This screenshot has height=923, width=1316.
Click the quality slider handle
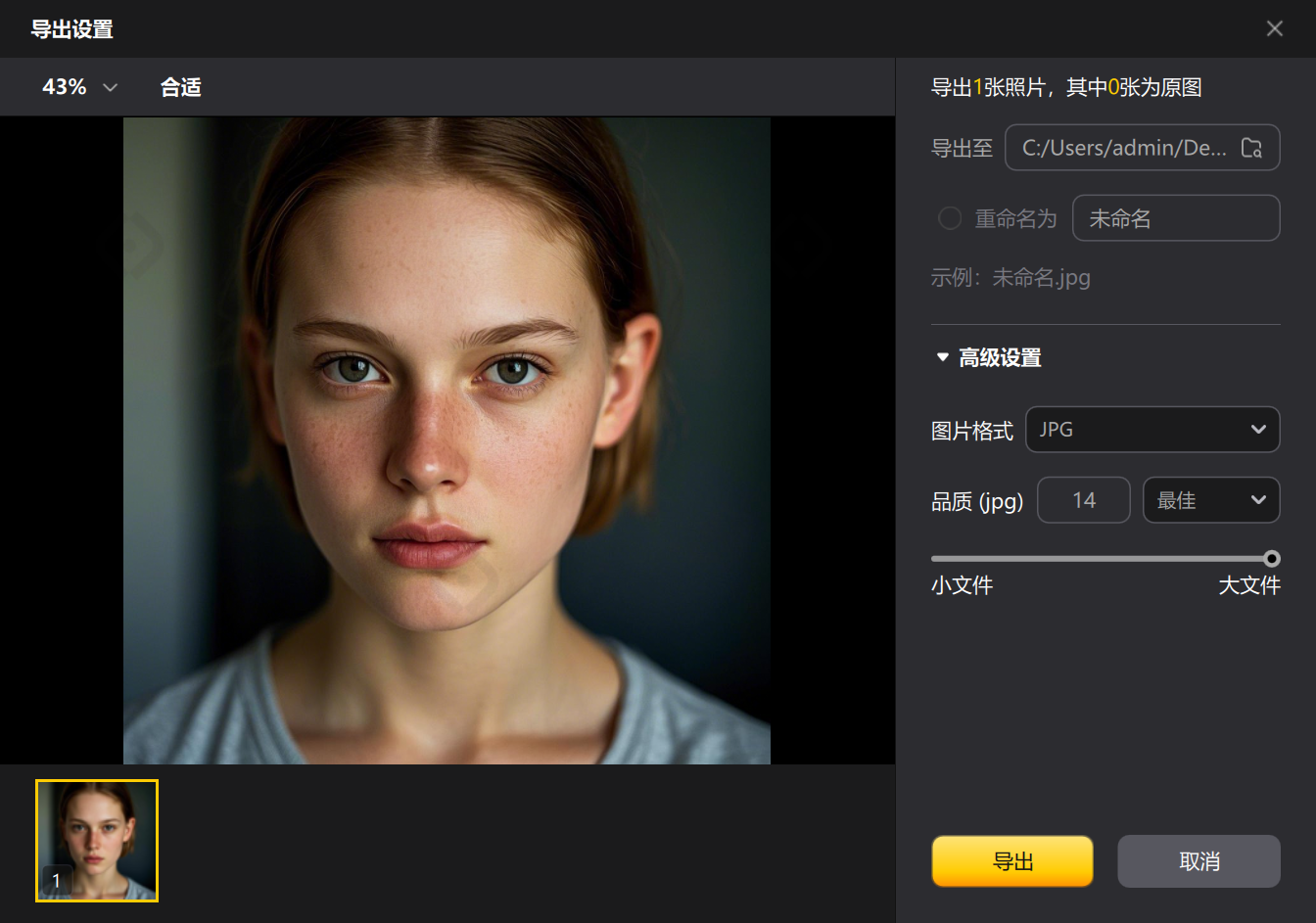(x=1271, y=559)
